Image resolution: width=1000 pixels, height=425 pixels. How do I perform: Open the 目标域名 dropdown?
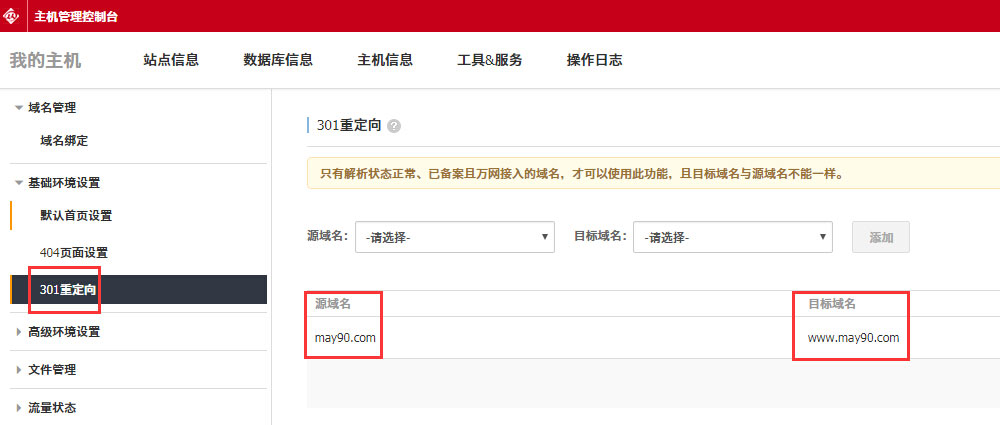coord(733,237)
